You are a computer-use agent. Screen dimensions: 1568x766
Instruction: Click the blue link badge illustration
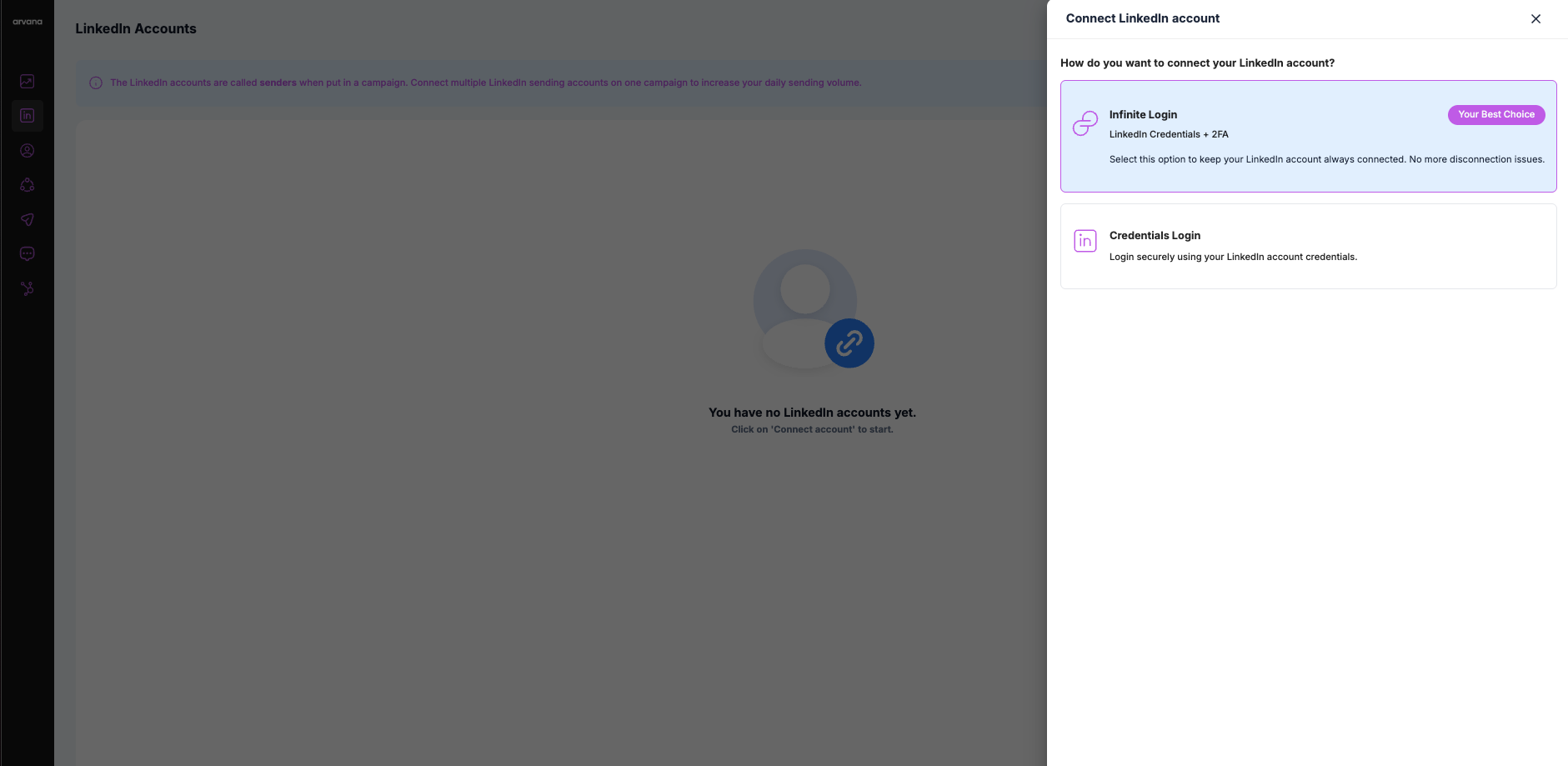point(849,343)
